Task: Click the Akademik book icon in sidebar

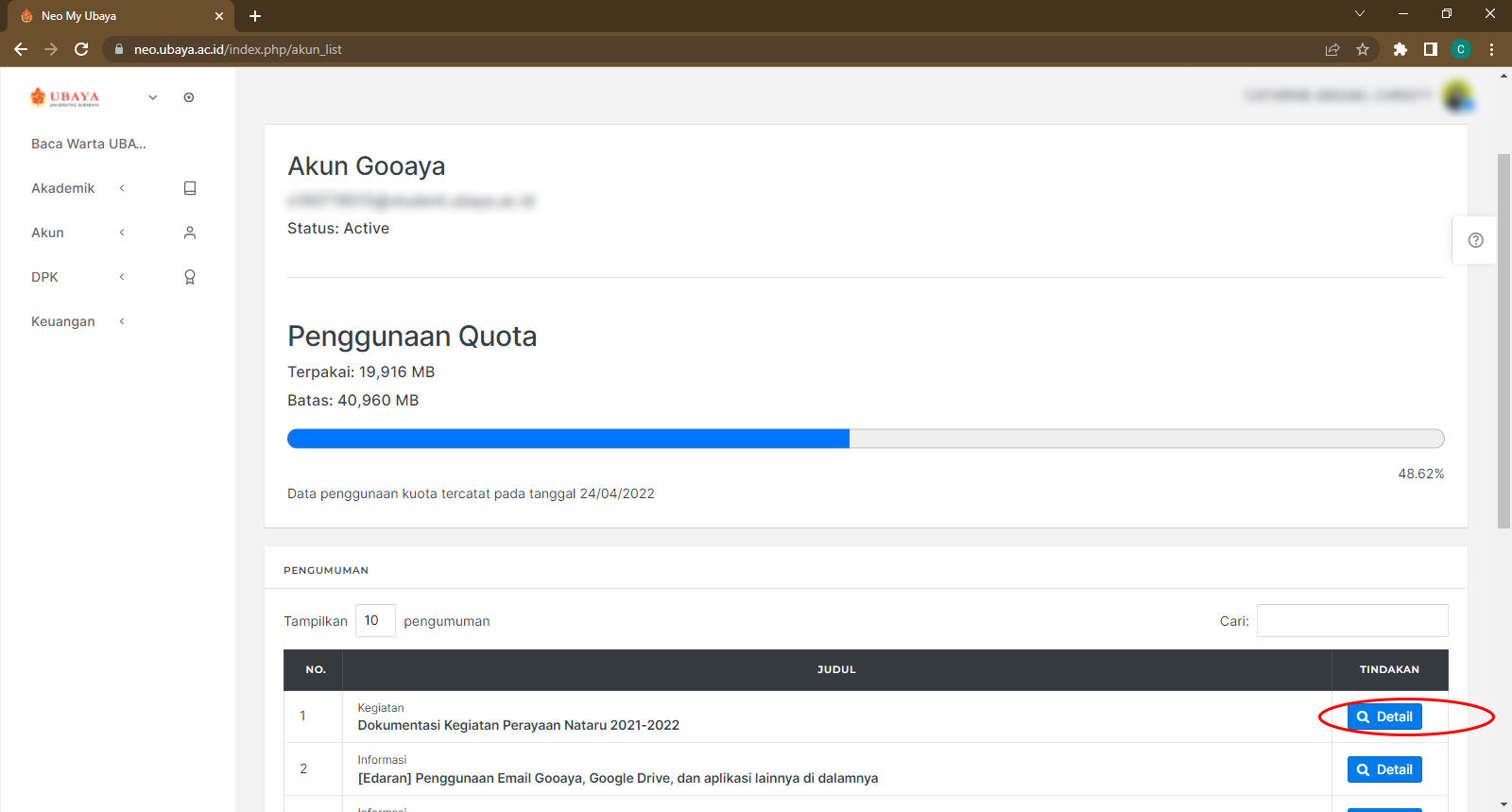Action: click(190, 188)
